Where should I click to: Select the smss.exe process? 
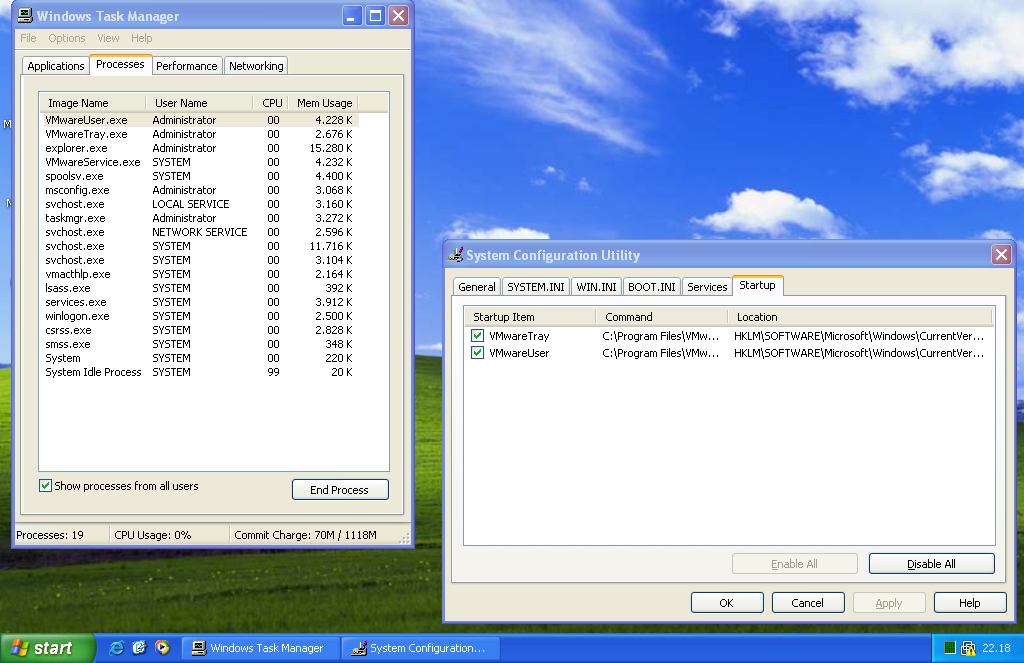click(x=200, y=344)
